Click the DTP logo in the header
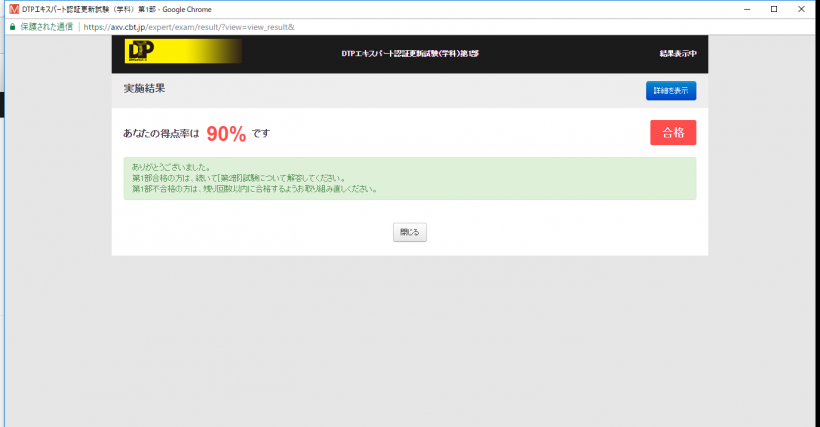820x427 pixels. pyautogui.click(x=140, y=52)
